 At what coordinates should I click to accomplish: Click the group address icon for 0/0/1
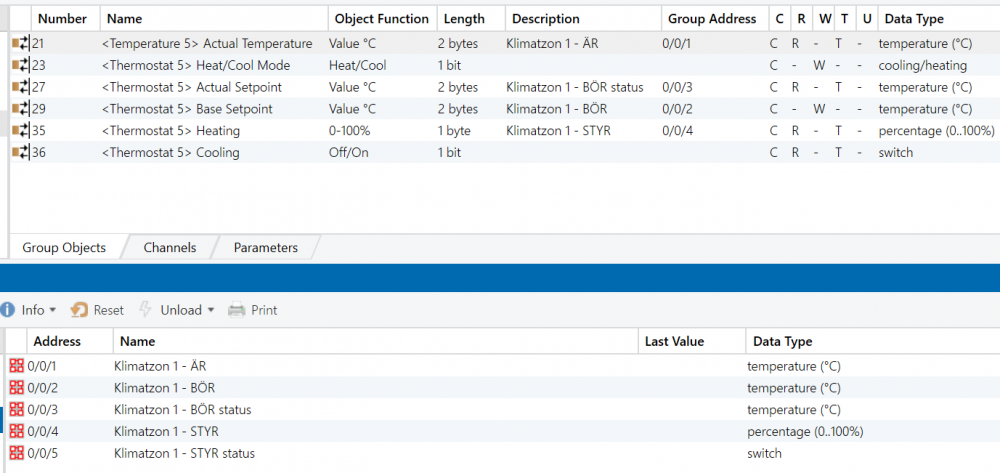point(16,366)
